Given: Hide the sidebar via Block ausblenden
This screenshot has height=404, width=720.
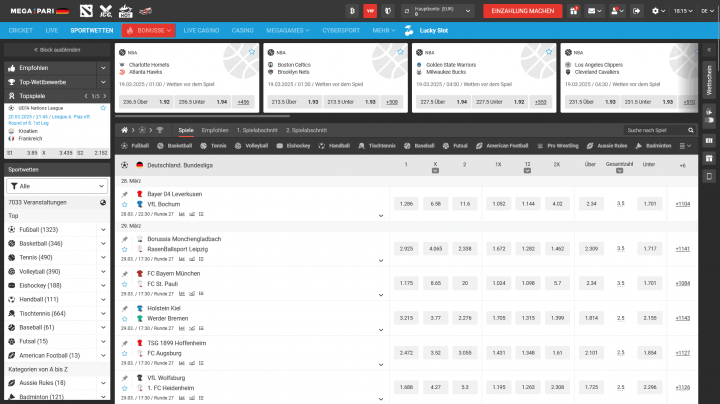Looking at the screenshot, I should click(57, 50).
